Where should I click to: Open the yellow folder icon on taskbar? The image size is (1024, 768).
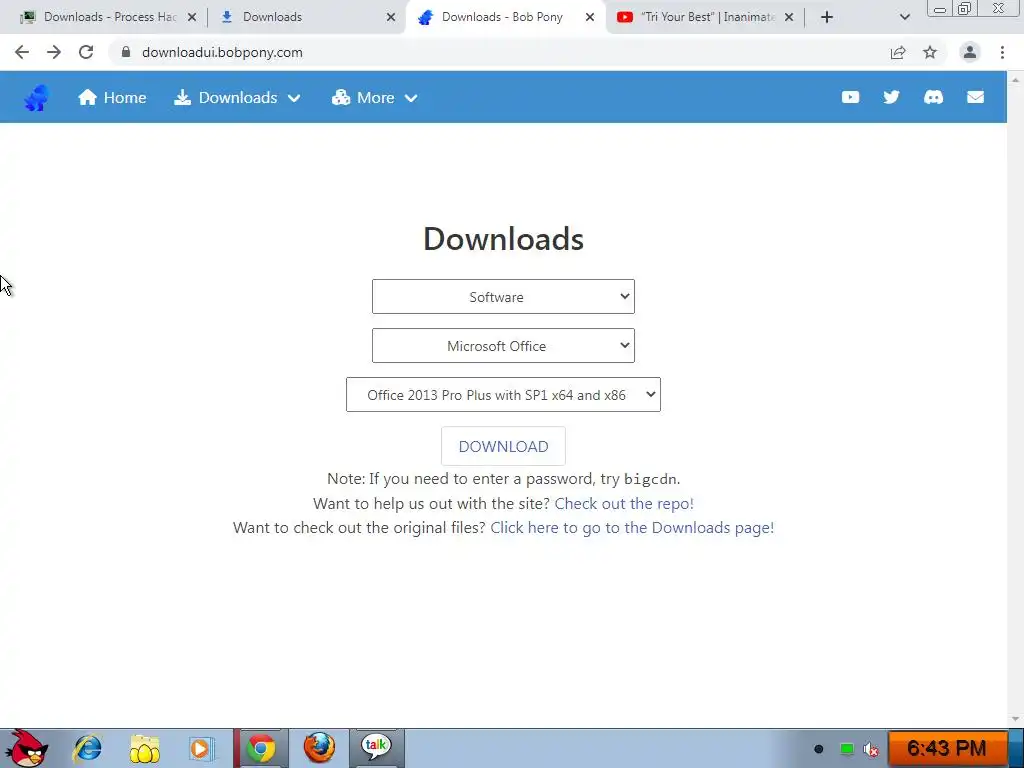144,748
